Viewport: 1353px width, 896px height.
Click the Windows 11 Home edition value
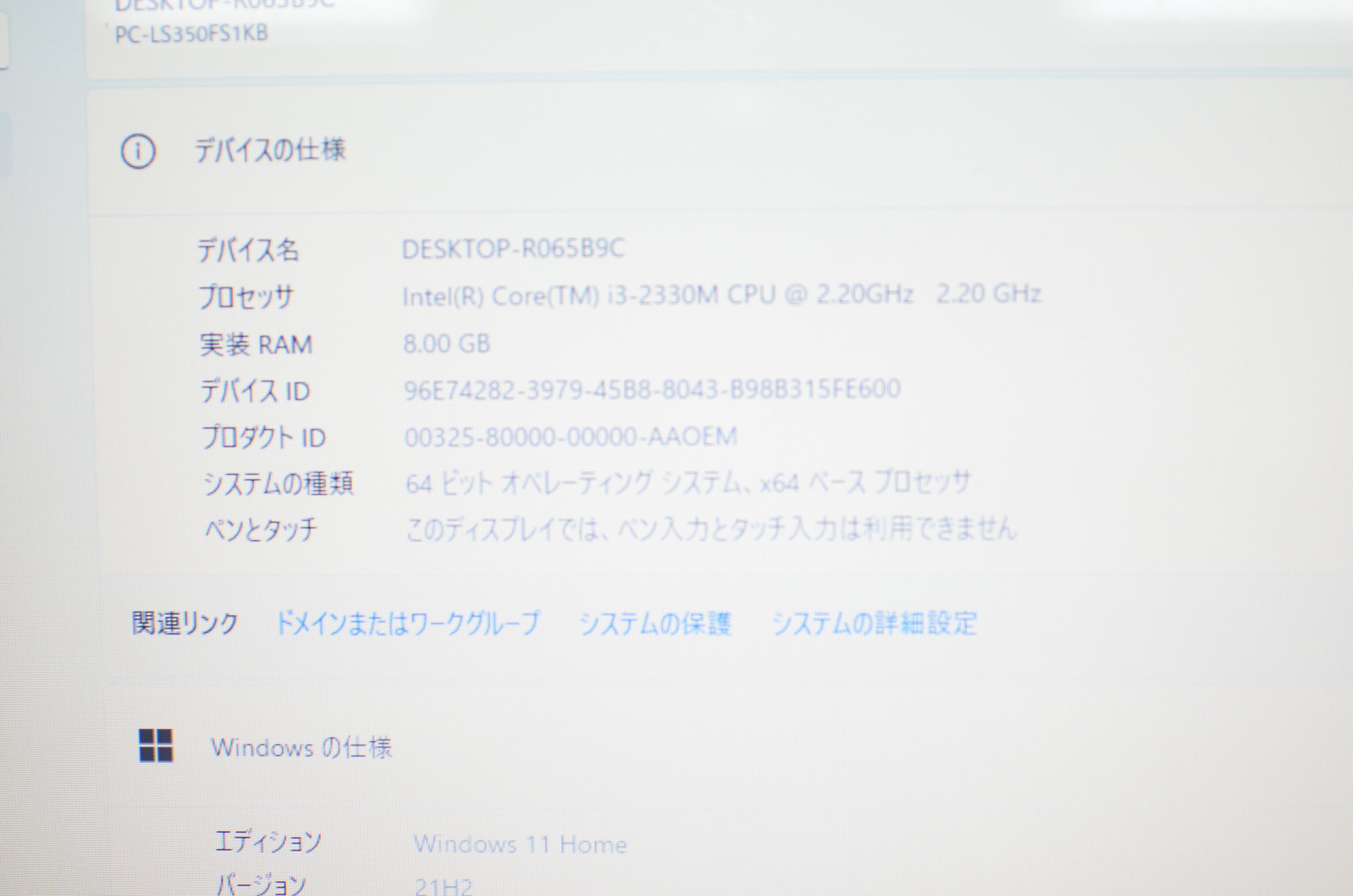point(520,844)
